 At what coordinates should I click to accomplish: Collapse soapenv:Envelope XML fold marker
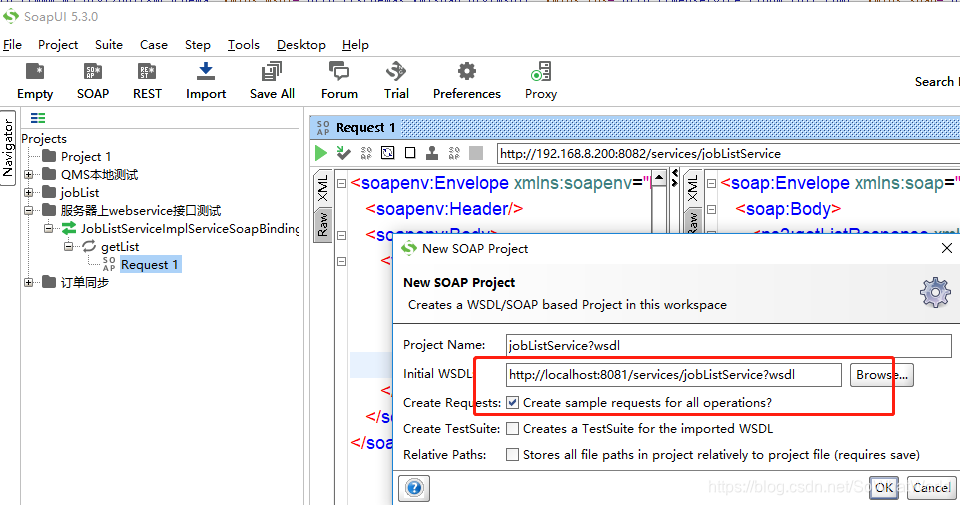(341, 183)
